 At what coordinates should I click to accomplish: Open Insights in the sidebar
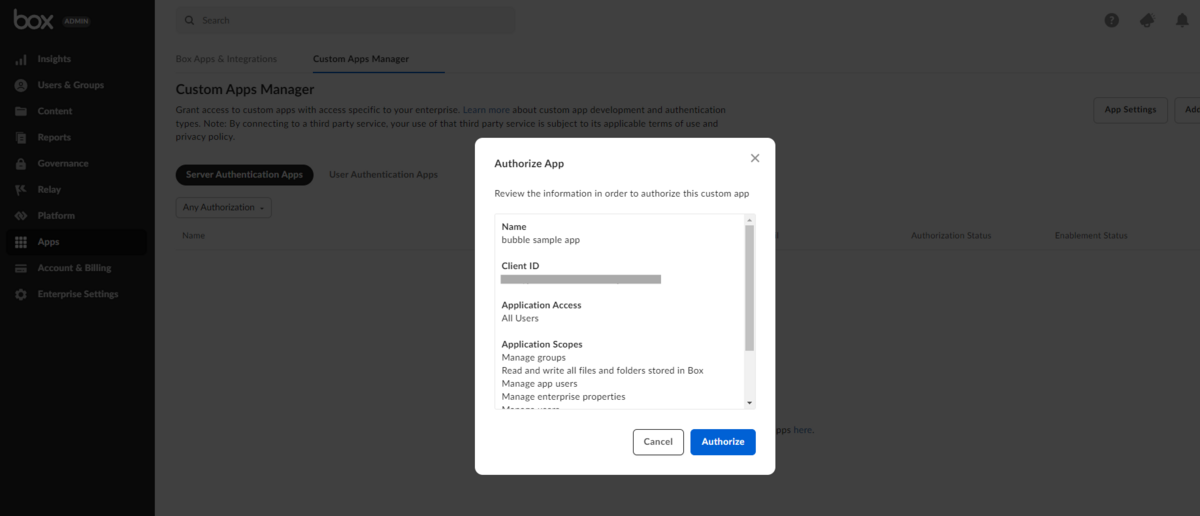pos(54,59)
